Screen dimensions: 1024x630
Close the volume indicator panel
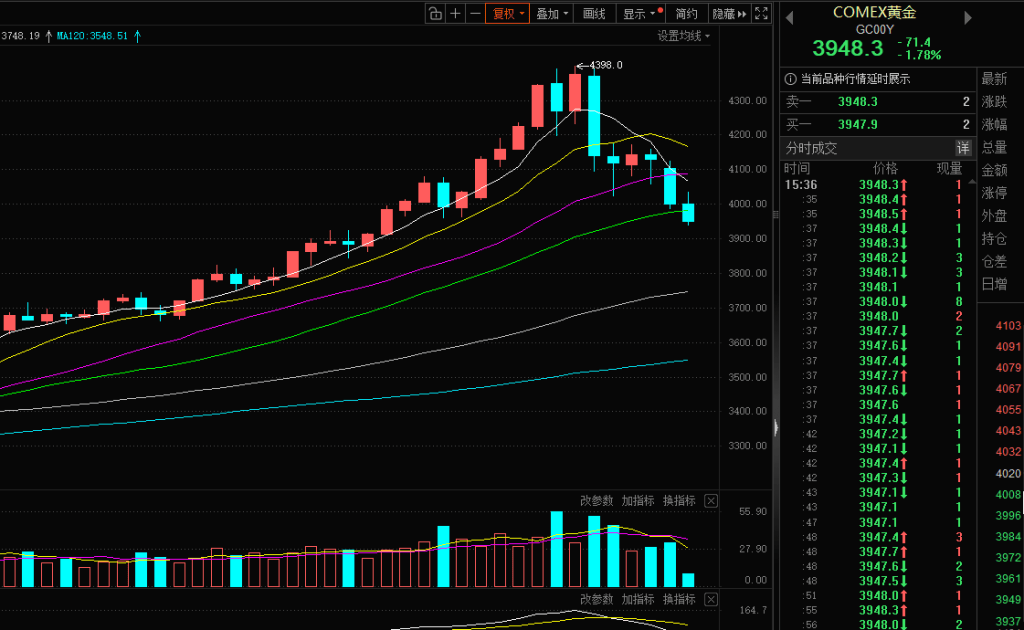pyautogui.click(x=711, y=501)
